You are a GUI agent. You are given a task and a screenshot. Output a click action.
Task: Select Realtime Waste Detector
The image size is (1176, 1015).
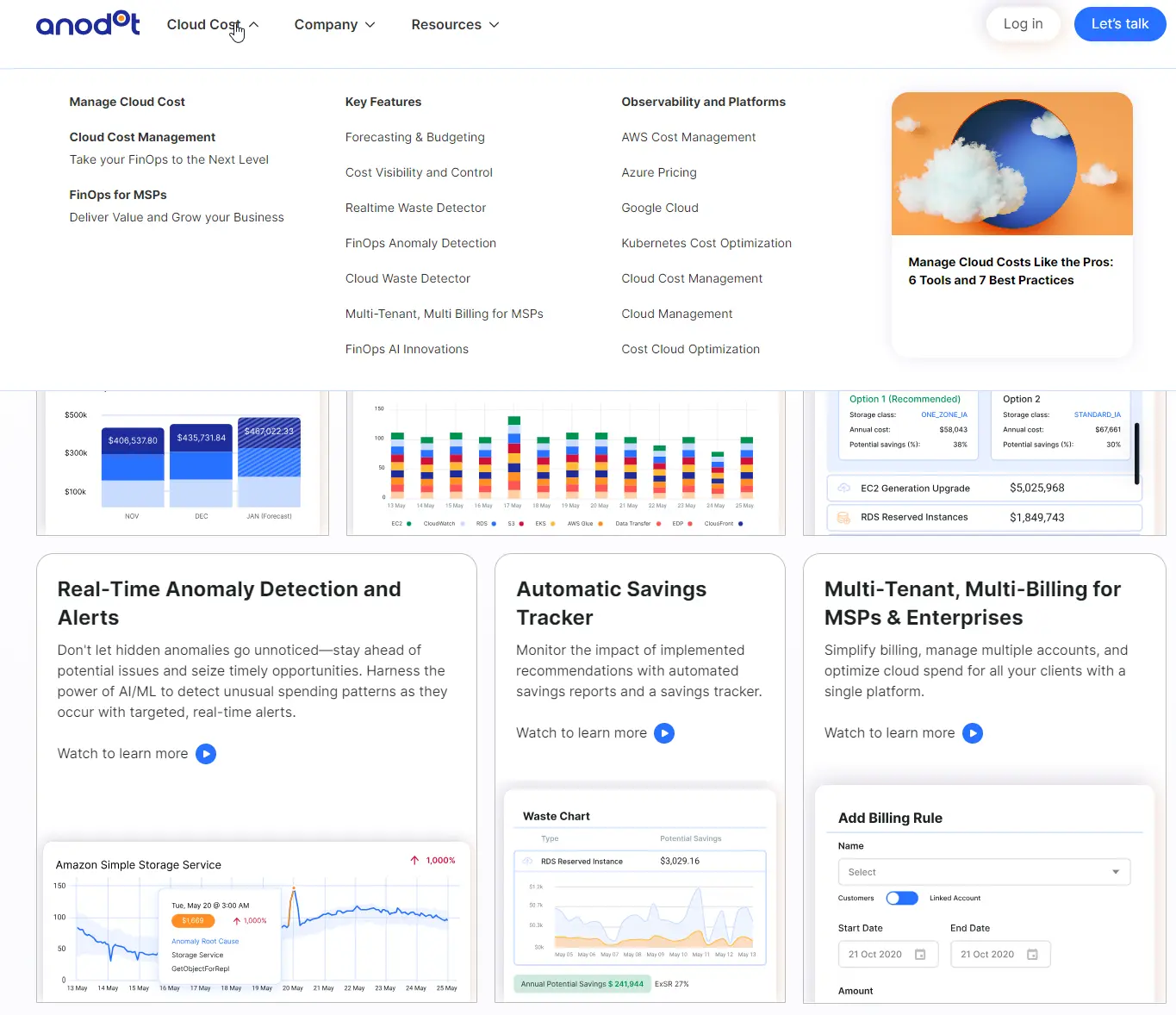point(415,208)
